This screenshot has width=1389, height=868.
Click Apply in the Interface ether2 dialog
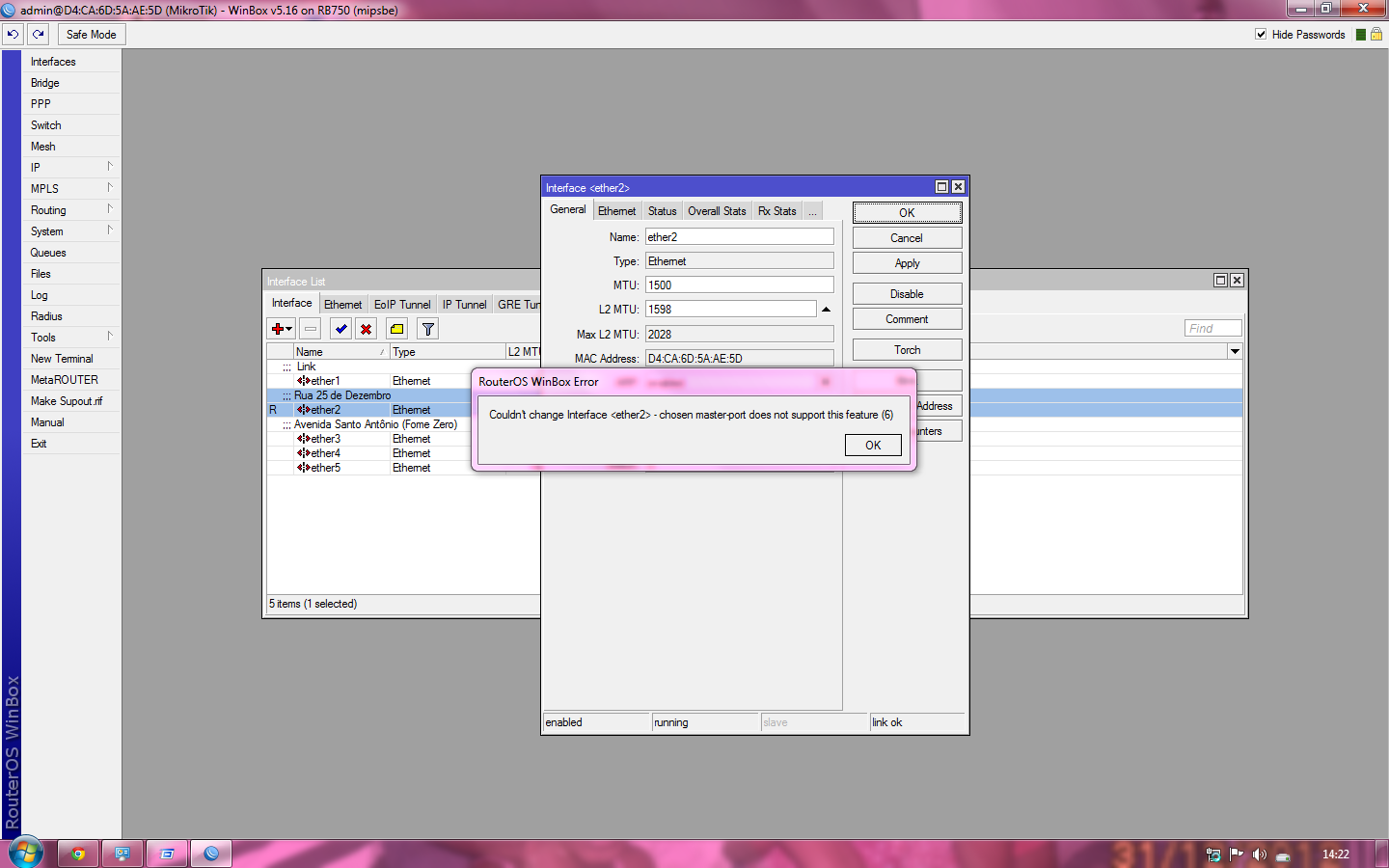pyautogui.click(x=907, y=263)
